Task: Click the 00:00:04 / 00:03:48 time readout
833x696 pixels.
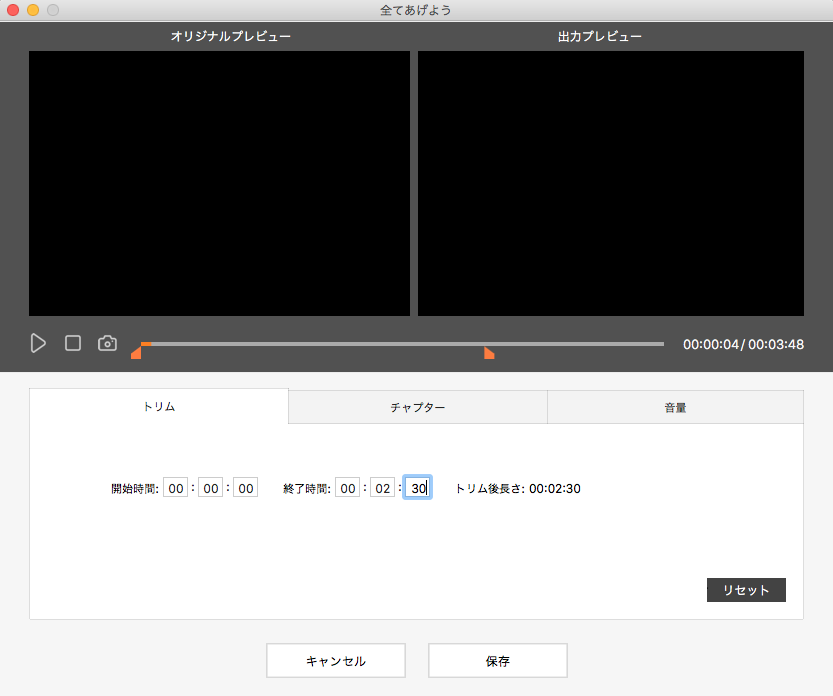Action: click(x=743, y=344)
